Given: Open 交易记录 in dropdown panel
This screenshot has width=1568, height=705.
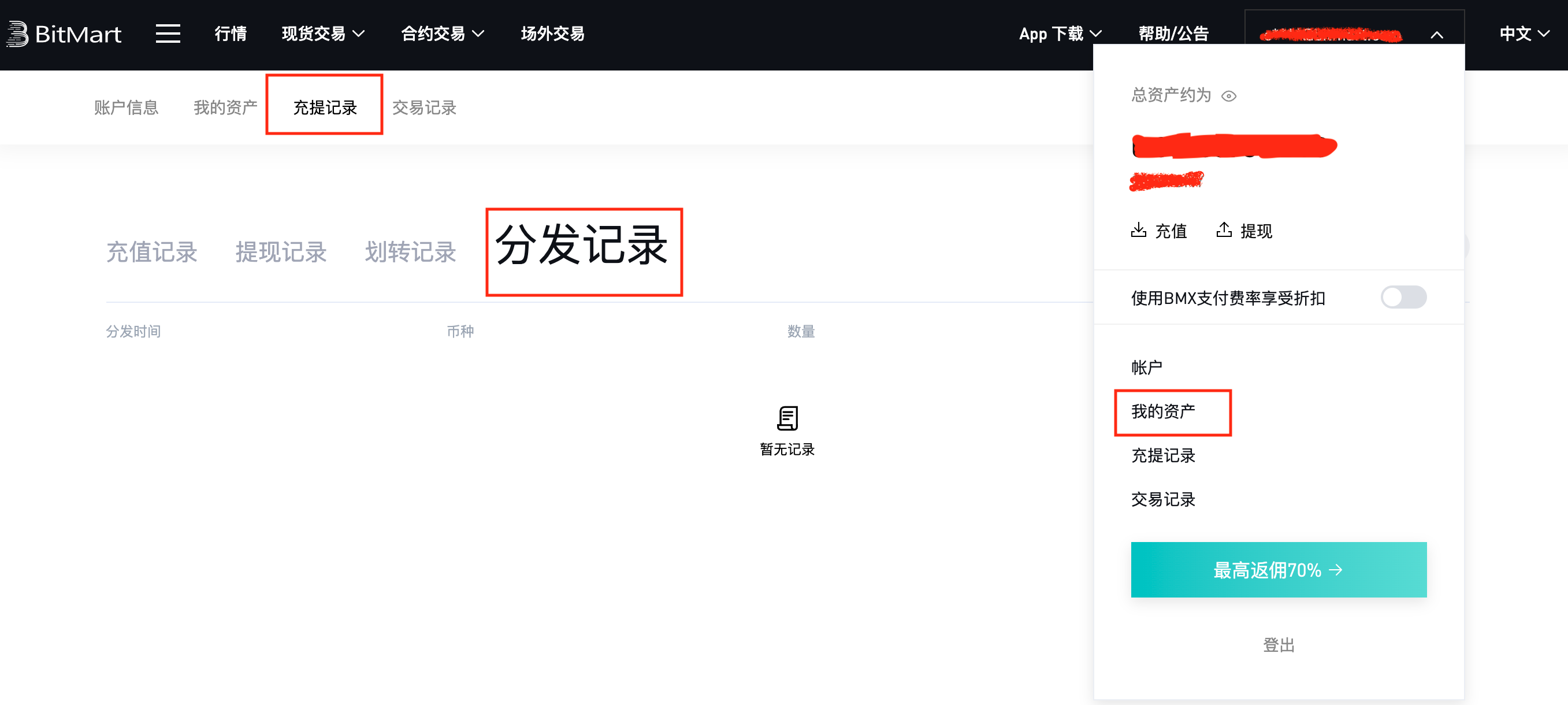Looking at the screenshot, I should (1162, 499).
